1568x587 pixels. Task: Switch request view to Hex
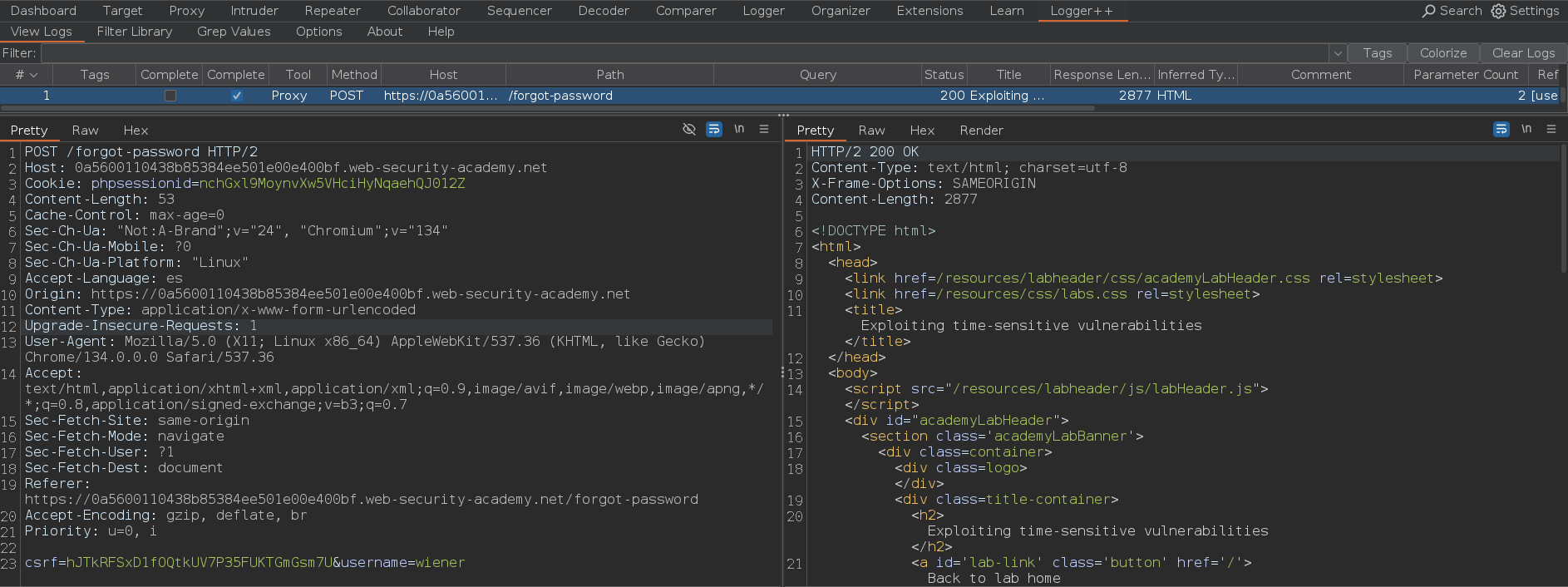pyautogui.click(x=136, y=131)
